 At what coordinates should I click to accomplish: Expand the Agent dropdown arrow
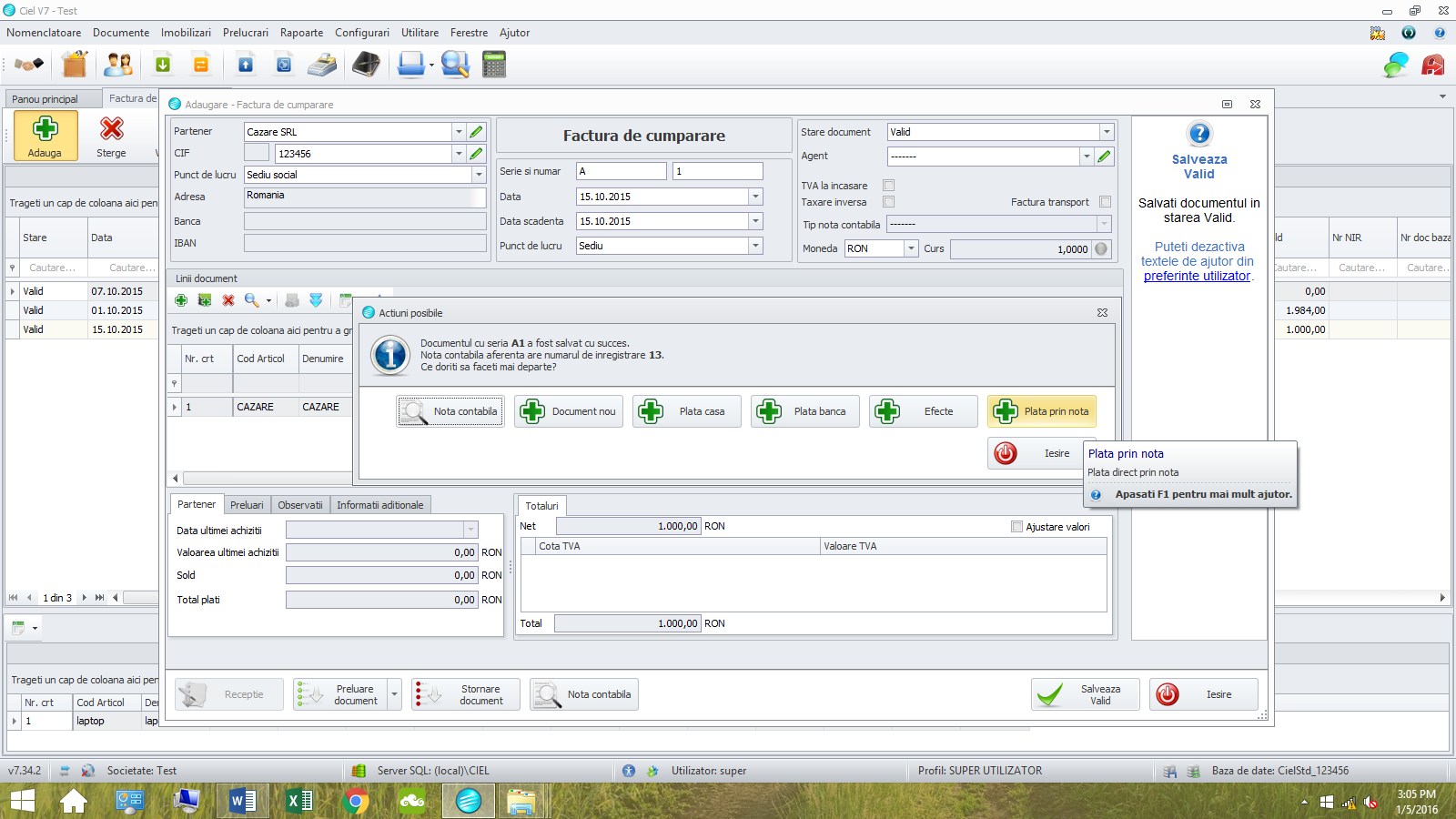point(1087,157)
